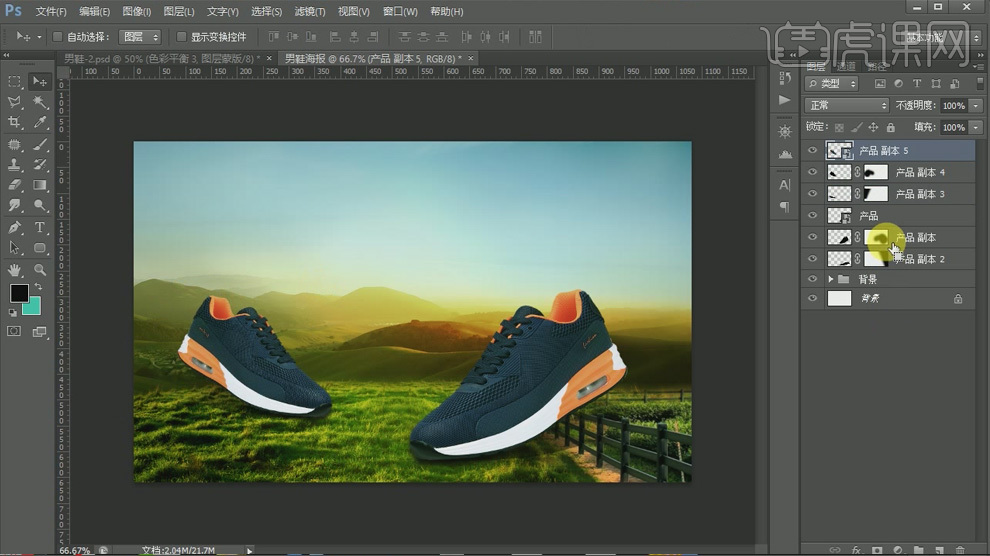Hide the 产品 副本 4 layer
This screenshot has height=556, width=990.
click(812, 172)
